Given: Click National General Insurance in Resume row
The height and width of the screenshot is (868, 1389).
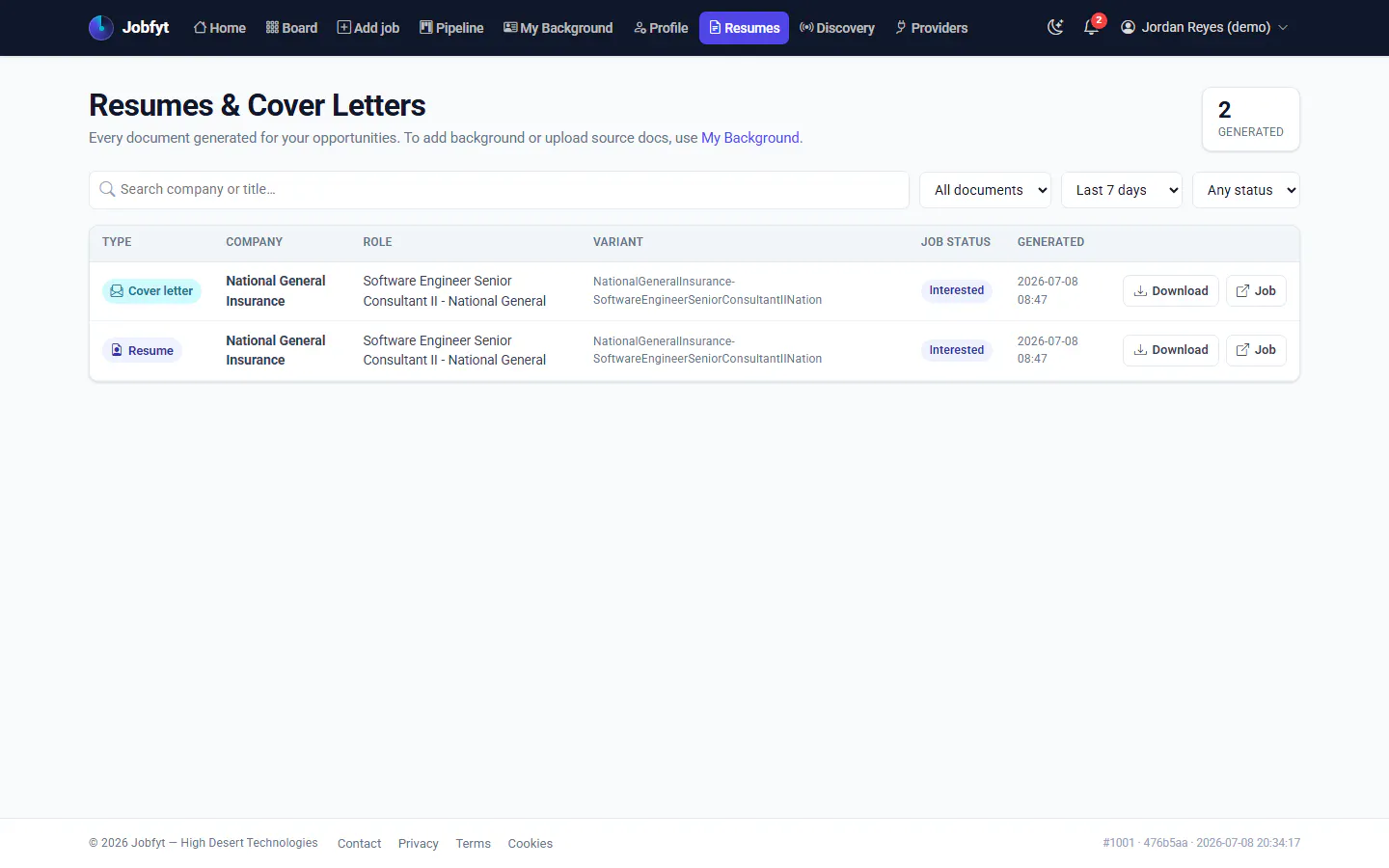Looking at the screenshot, I should point(276,350).
